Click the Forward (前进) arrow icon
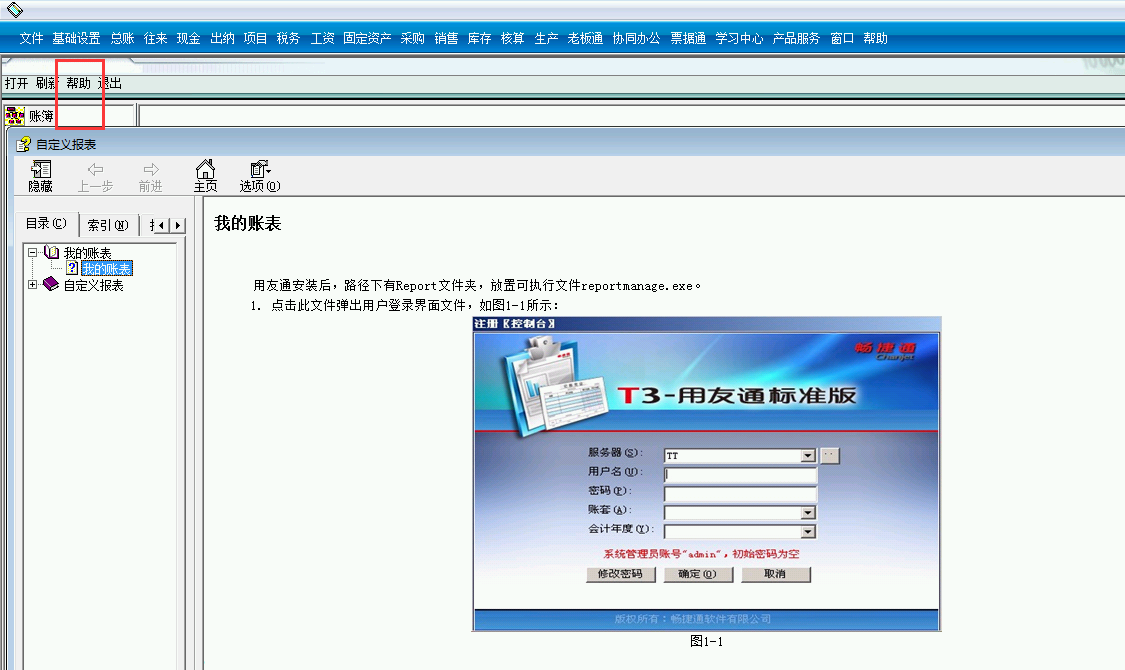 tap(151, 169)
